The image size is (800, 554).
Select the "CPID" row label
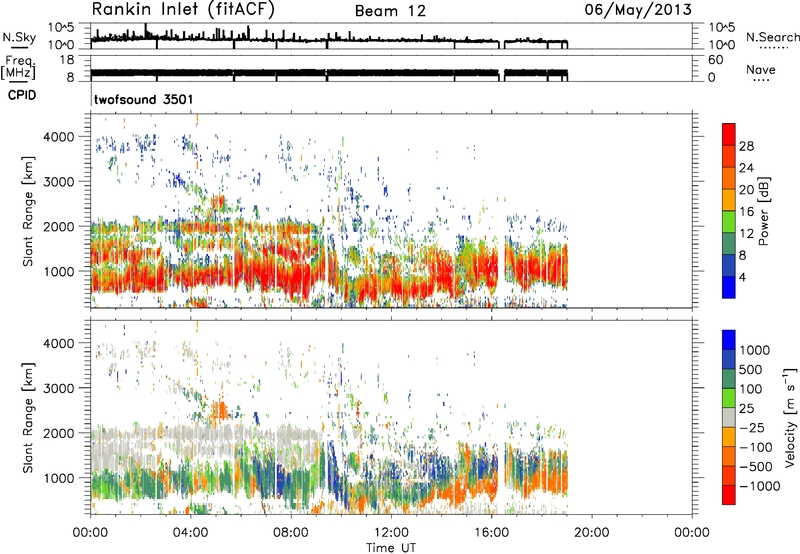pyautogui.click(x=22, y=95)
